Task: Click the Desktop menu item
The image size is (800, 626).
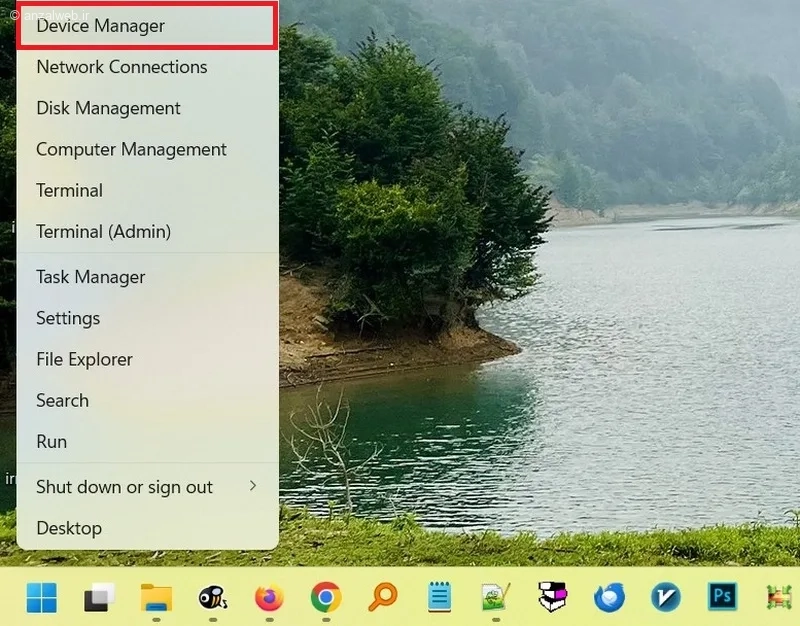Action: 147,529
